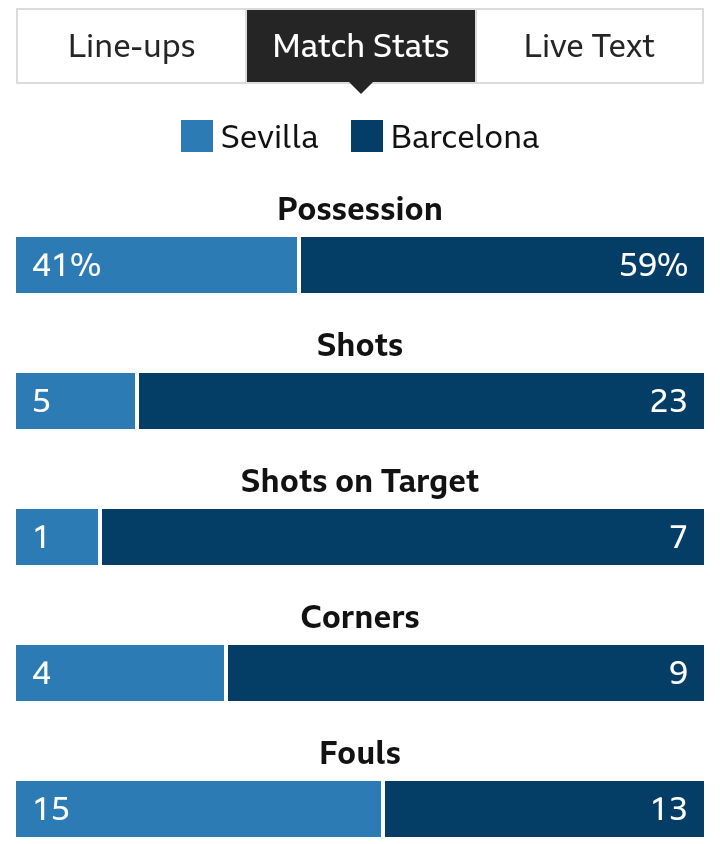Select the Match Stats tab
Screen dimensions: 720x844
point(361,46)
